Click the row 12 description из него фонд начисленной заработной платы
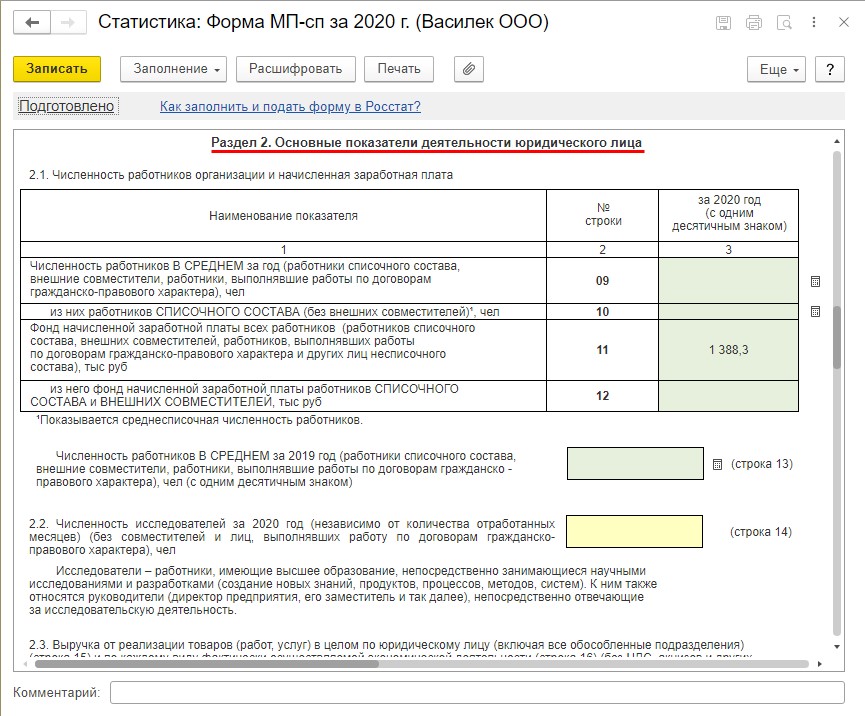 tap(244, 396)
